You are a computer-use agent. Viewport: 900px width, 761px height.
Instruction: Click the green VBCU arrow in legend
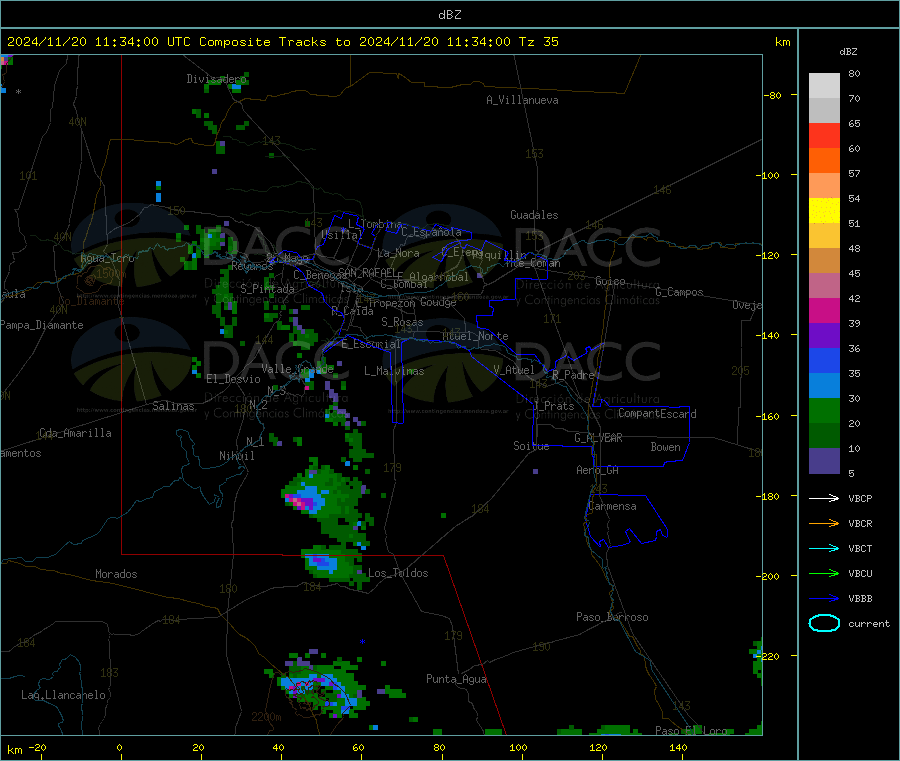[824, 573]
